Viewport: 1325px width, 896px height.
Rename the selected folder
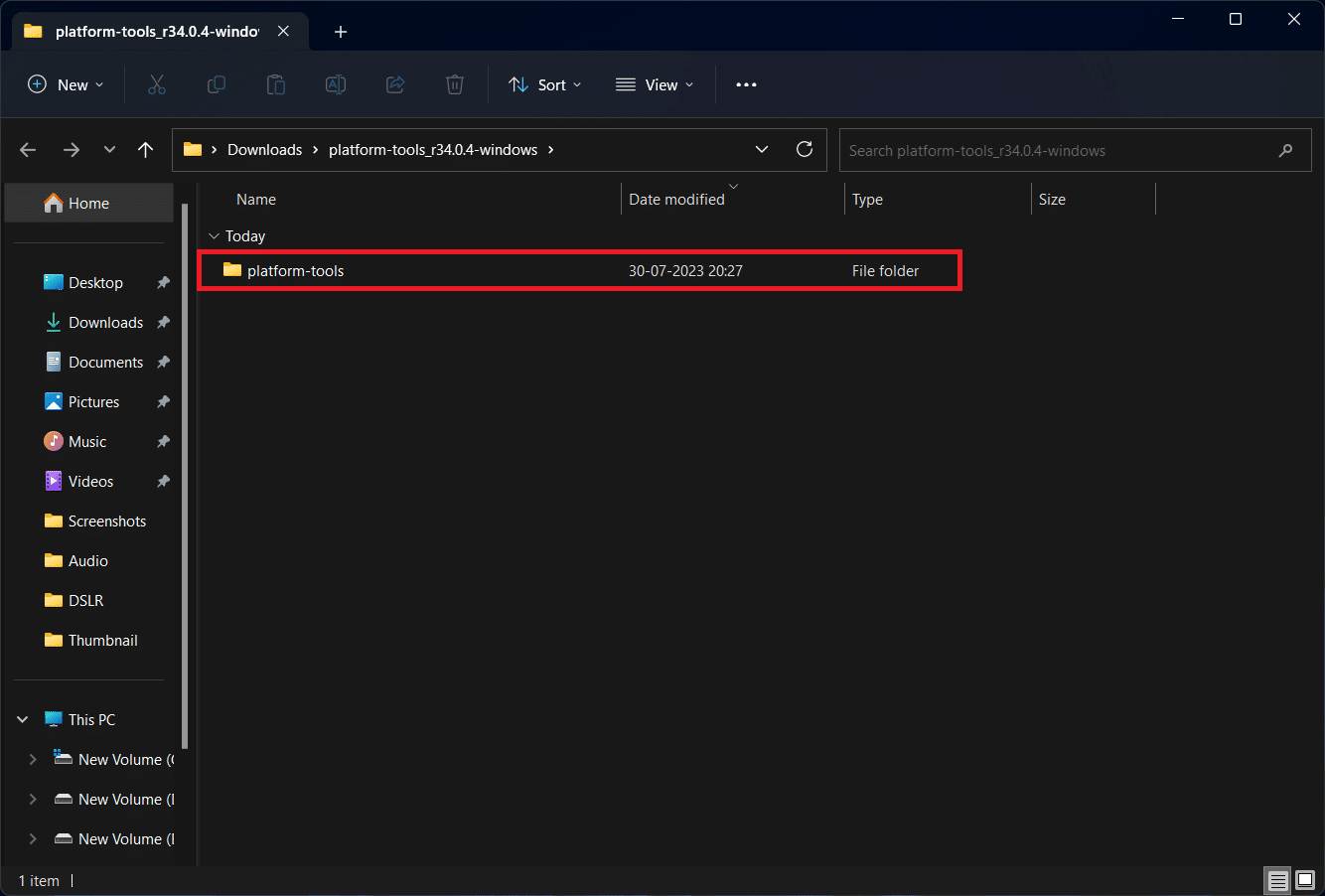click(336, 84)
